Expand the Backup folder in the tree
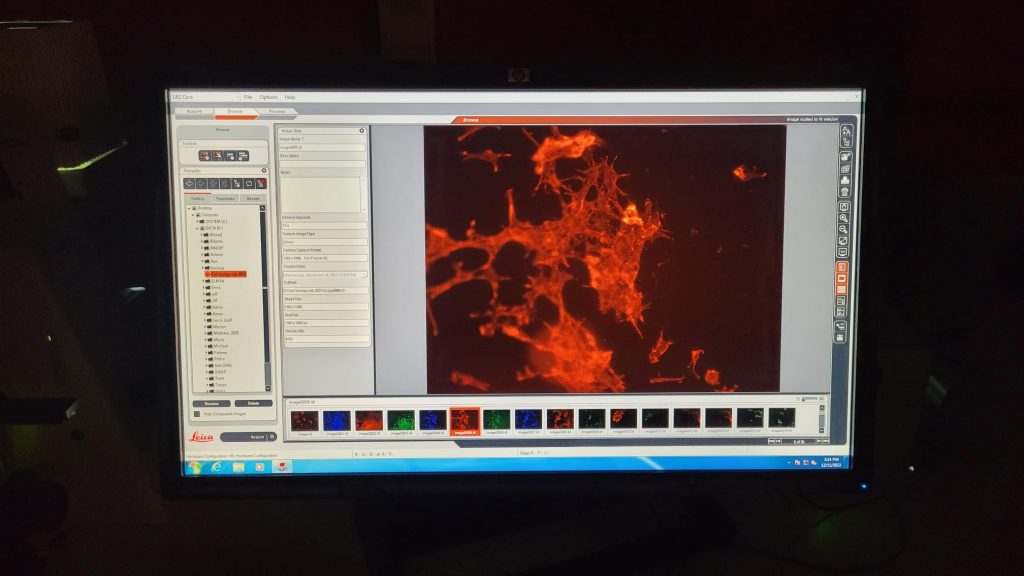The width and height of the screenshot is (1024, 576). click(202, 268)
